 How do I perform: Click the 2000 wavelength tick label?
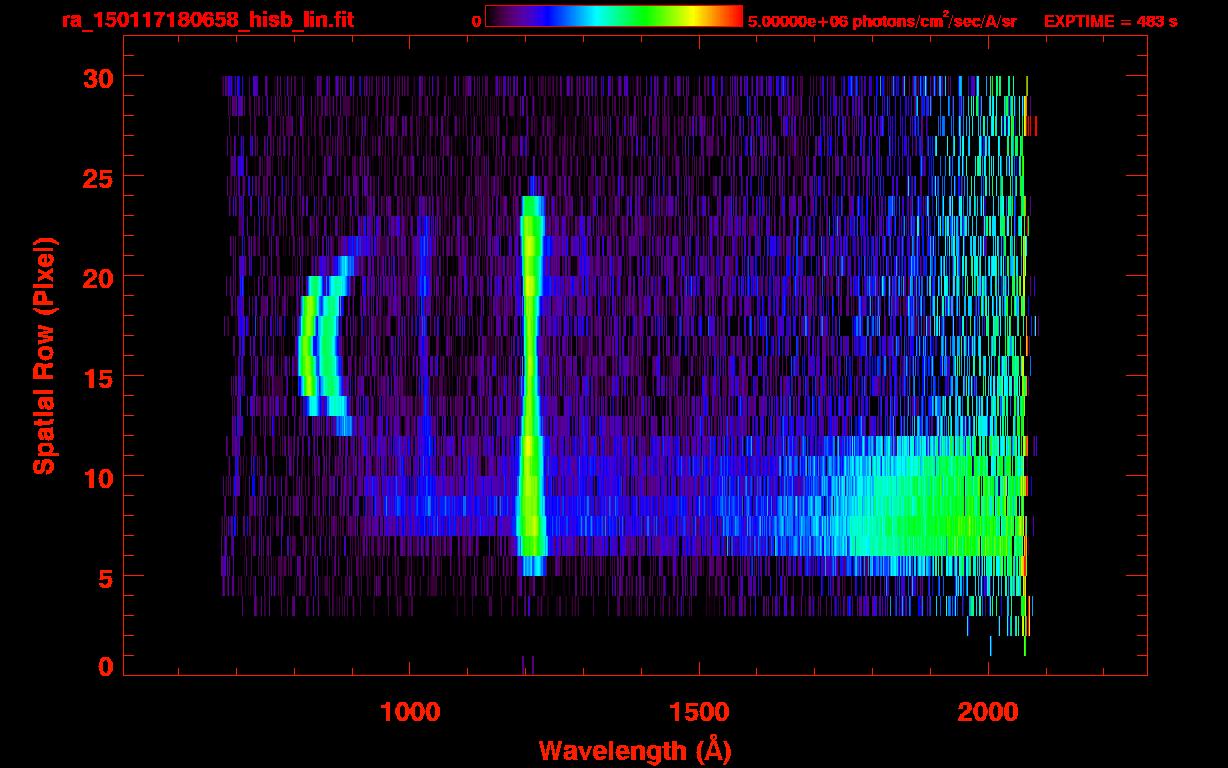(x=988, y=712)
